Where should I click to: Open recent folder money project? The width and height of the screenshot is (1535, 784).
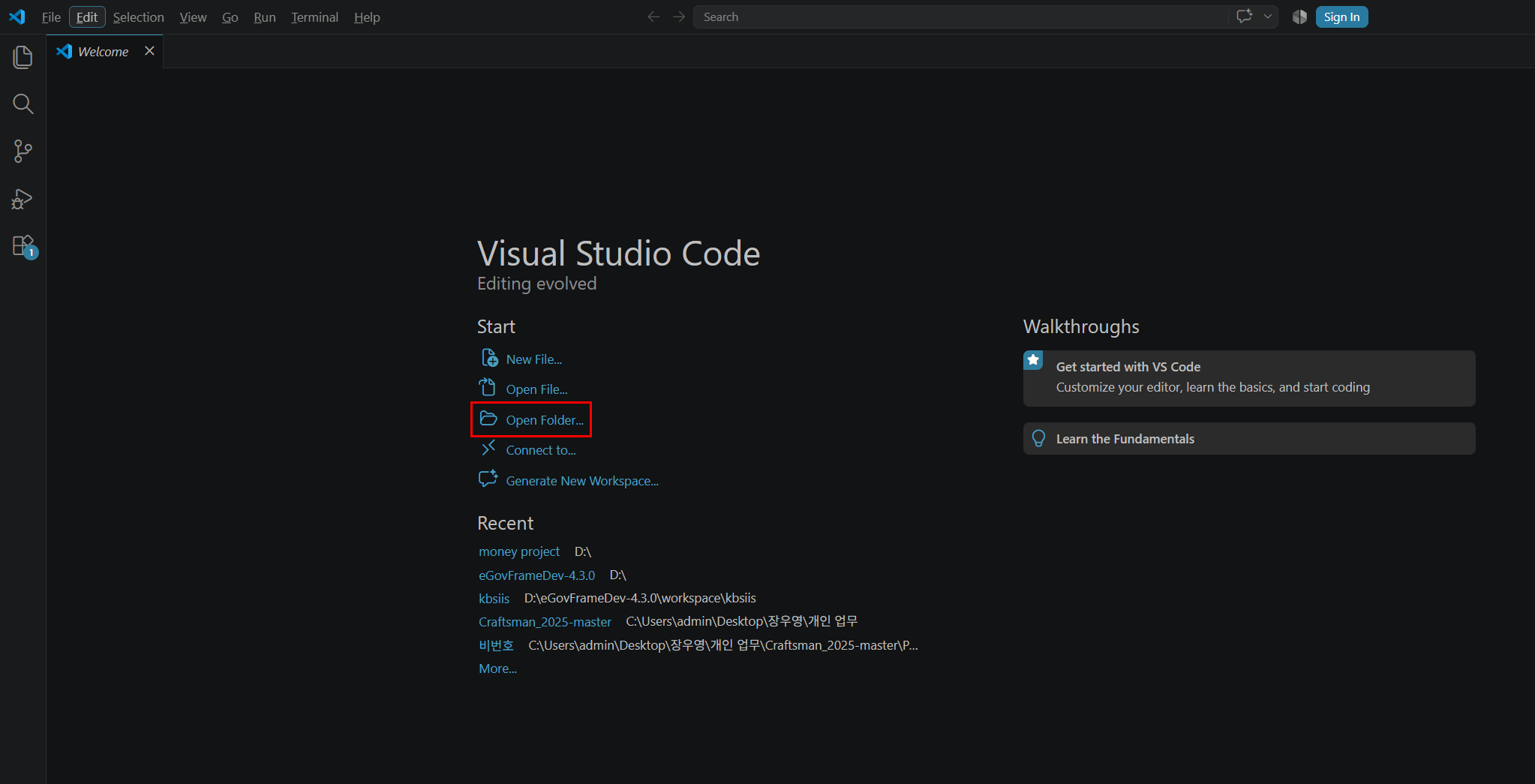point(519,551)
